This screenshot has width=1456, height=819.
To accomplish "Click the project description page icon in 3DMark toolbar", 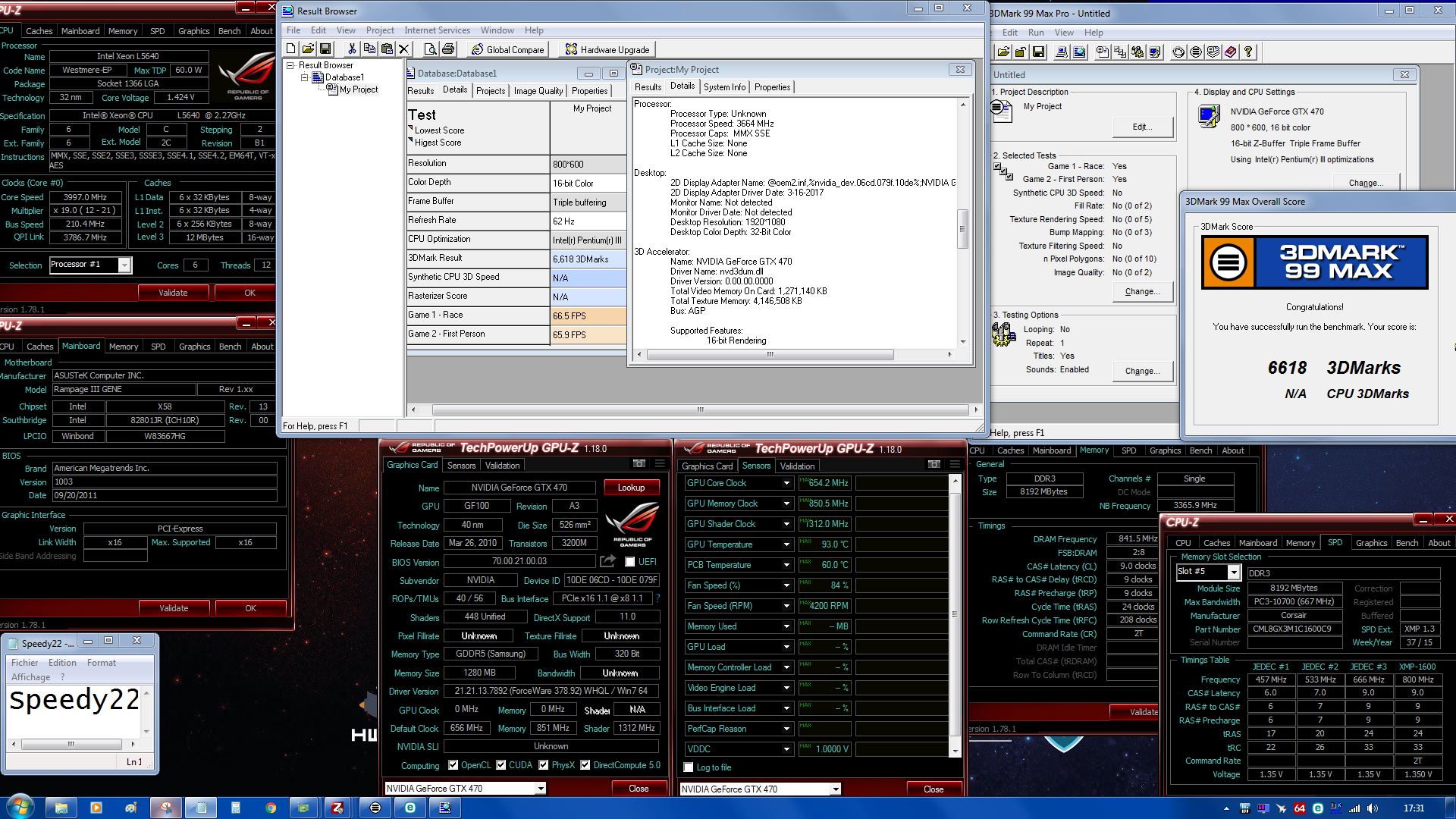I will click(1103, 52).
